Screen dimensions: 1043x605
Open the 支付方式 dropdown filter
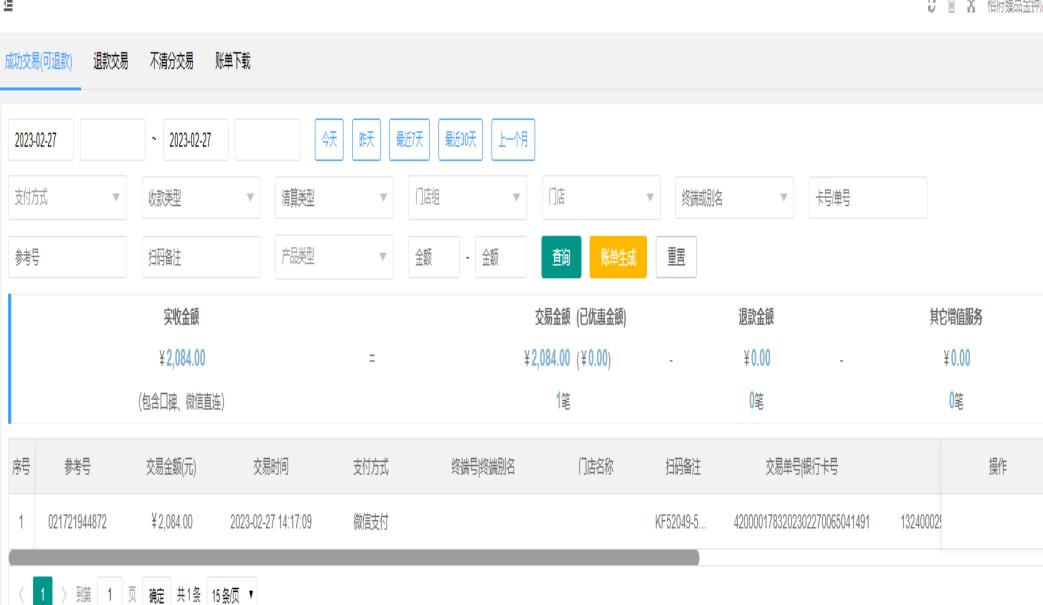67,198
